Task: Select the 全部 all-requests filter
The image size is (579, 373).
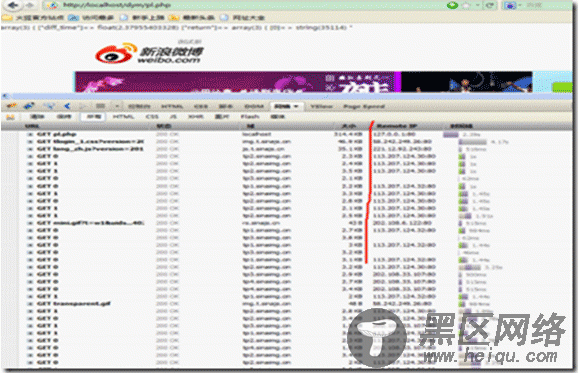Action: coord(93,117)
